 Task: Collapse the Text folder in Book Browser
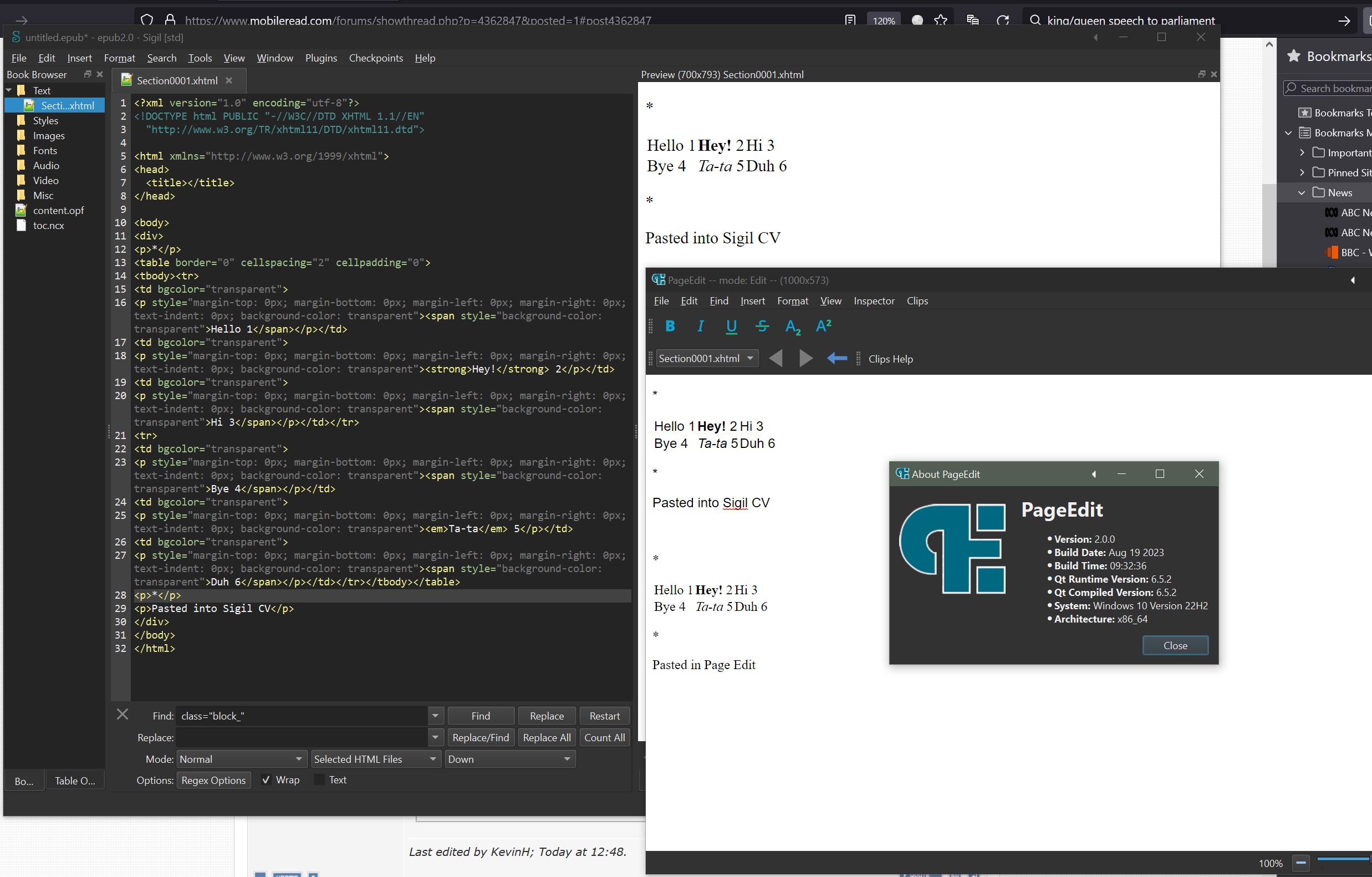[x=9, y=90]
